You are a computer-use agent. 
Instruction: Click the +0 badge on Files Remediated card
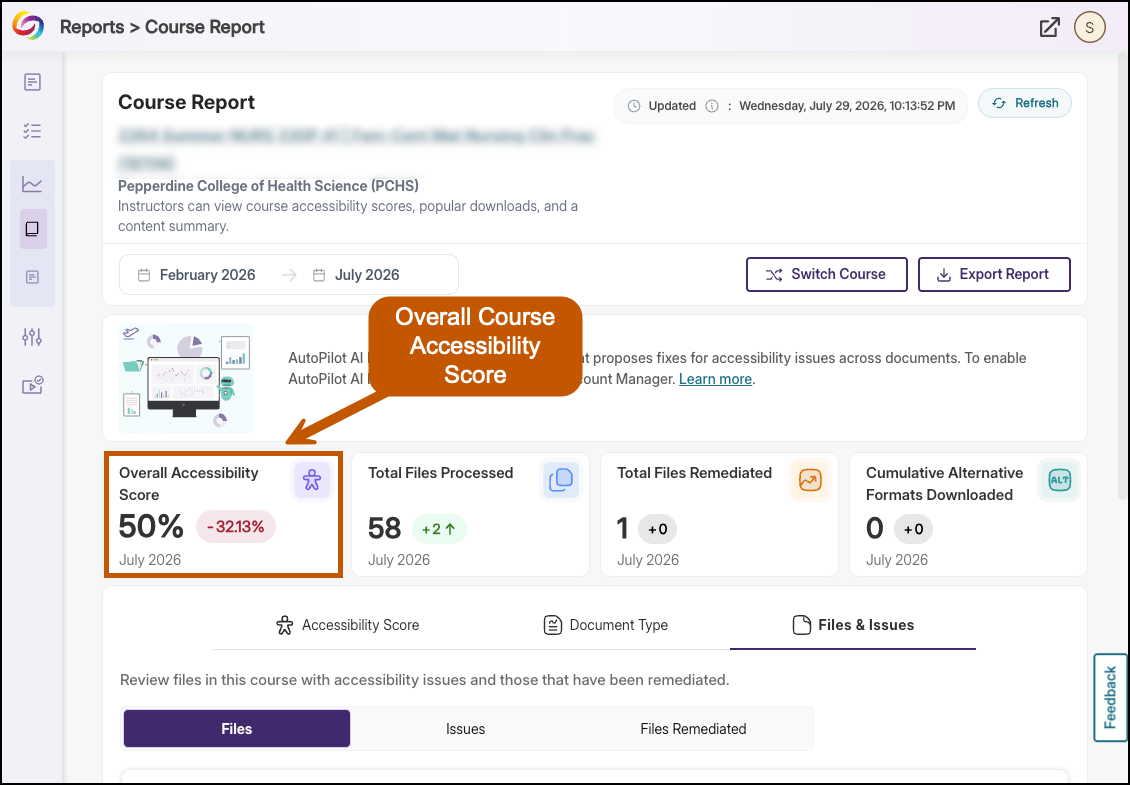[x=657, y=529]
